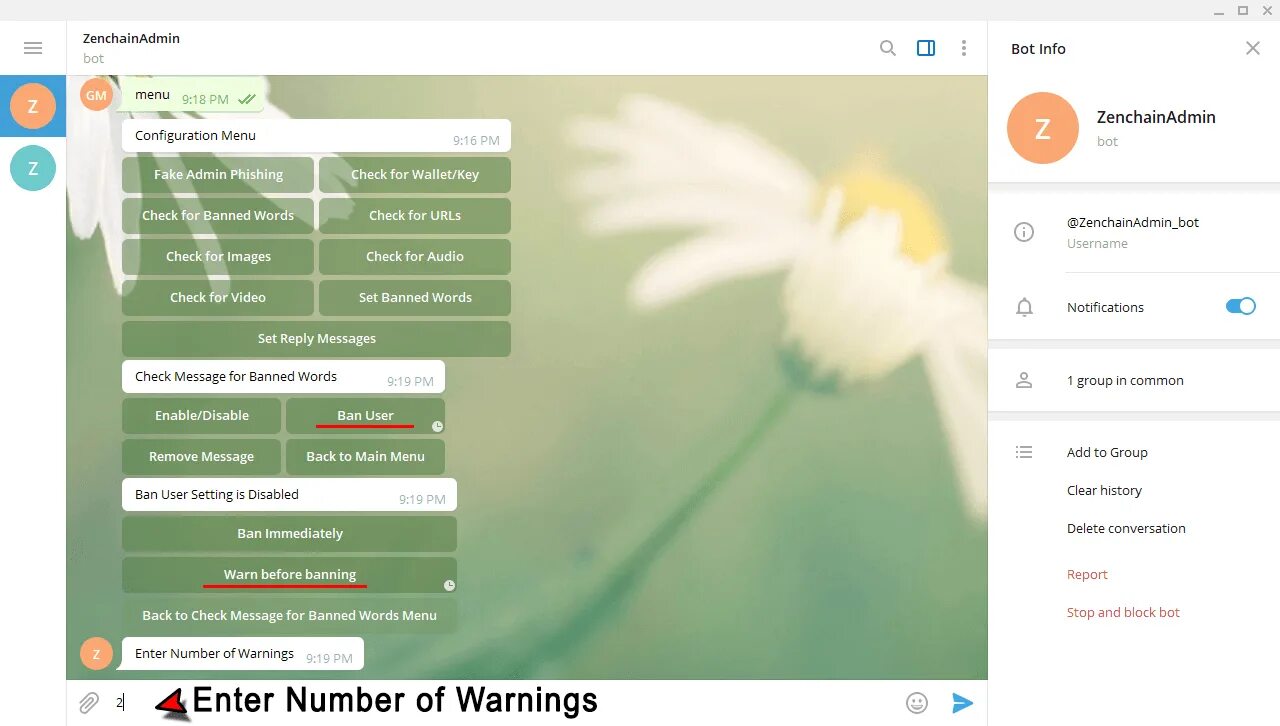Click the groups in common person icon

tap(1024, 380)
